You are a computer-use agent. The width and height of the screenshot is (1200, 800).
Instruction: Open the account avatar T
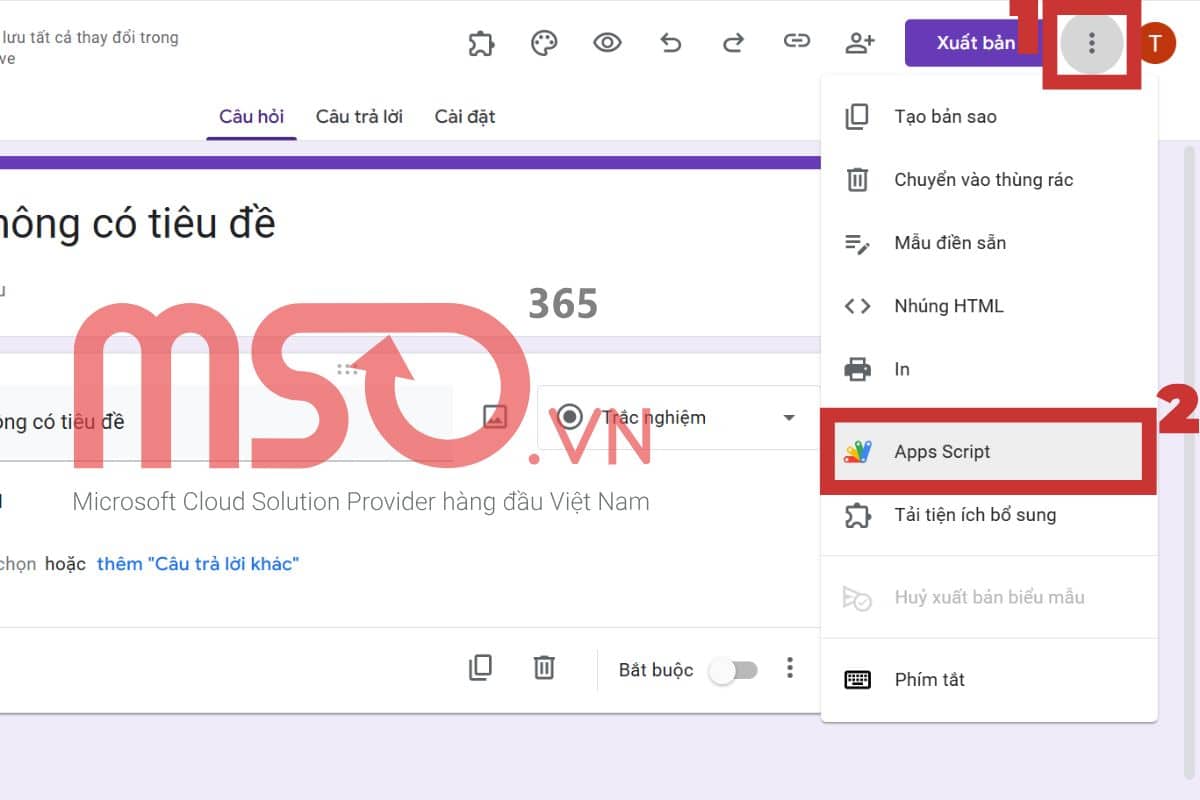click(x=1157, y=43)
